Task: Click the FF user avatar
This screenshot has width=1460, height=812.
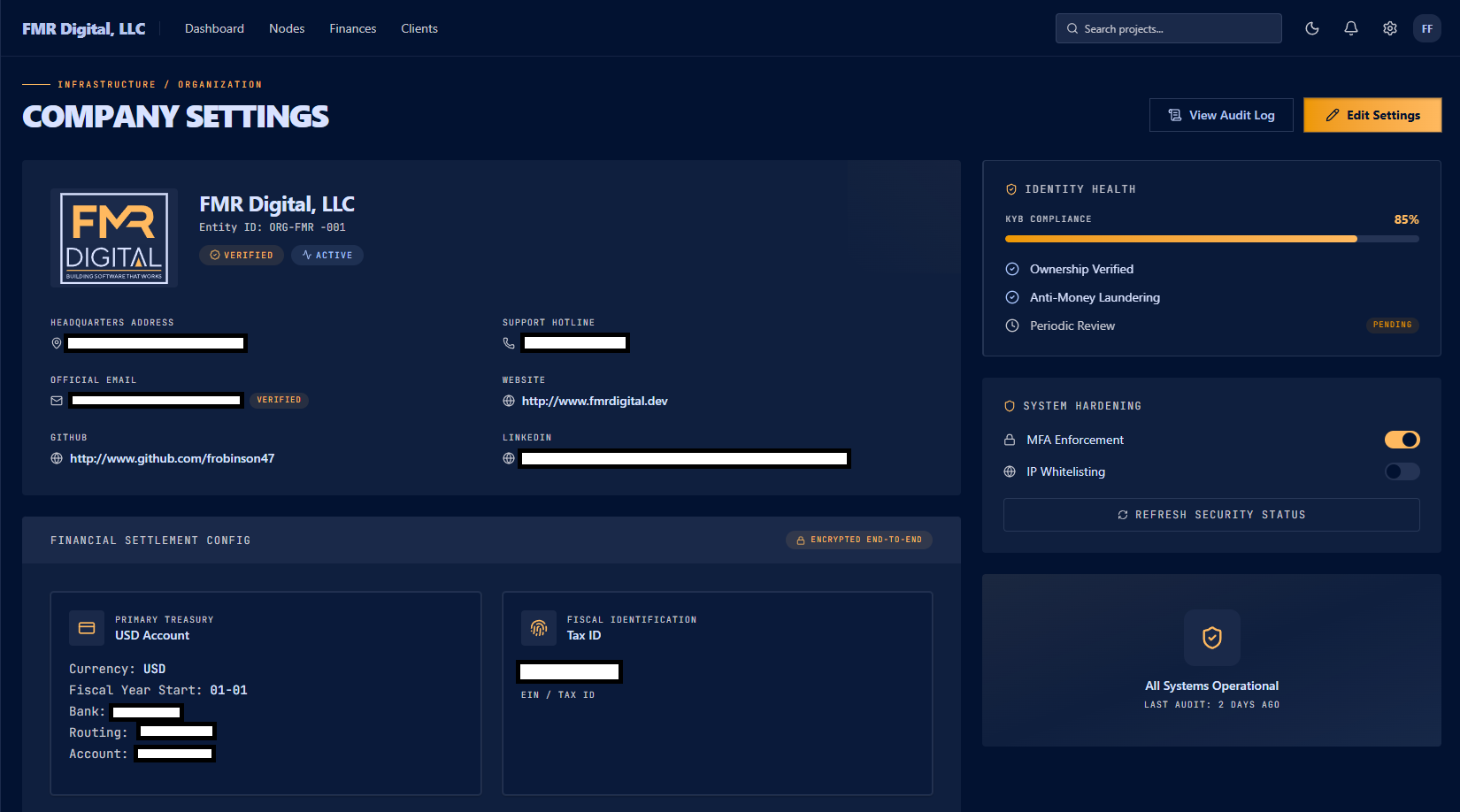Action: [1427, 28]
